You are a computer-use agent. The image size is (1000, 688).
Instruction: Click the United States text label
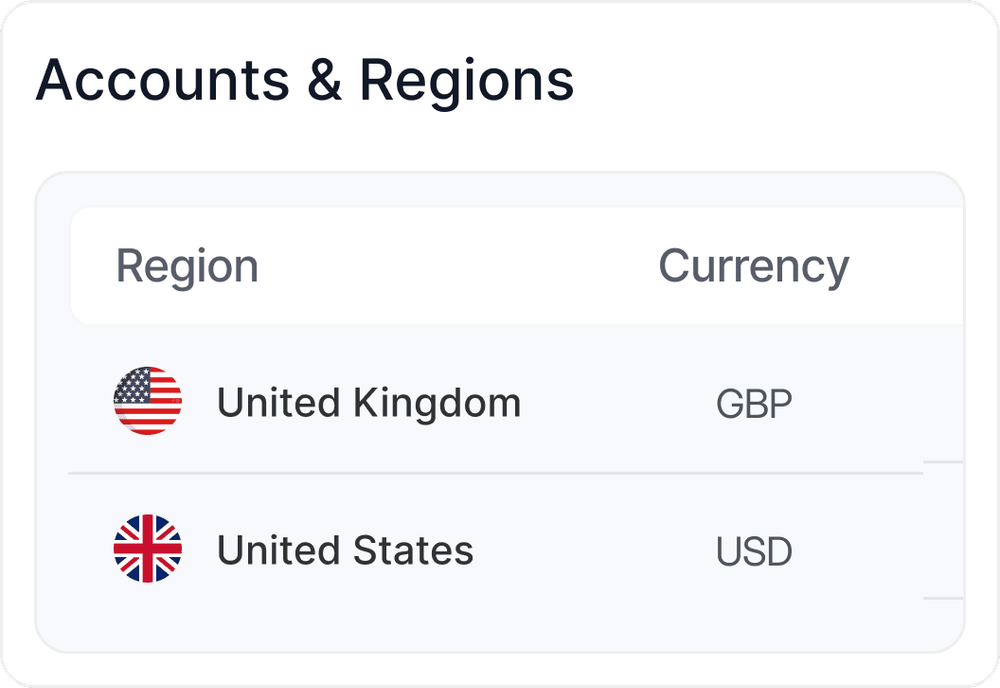point(345,551)
